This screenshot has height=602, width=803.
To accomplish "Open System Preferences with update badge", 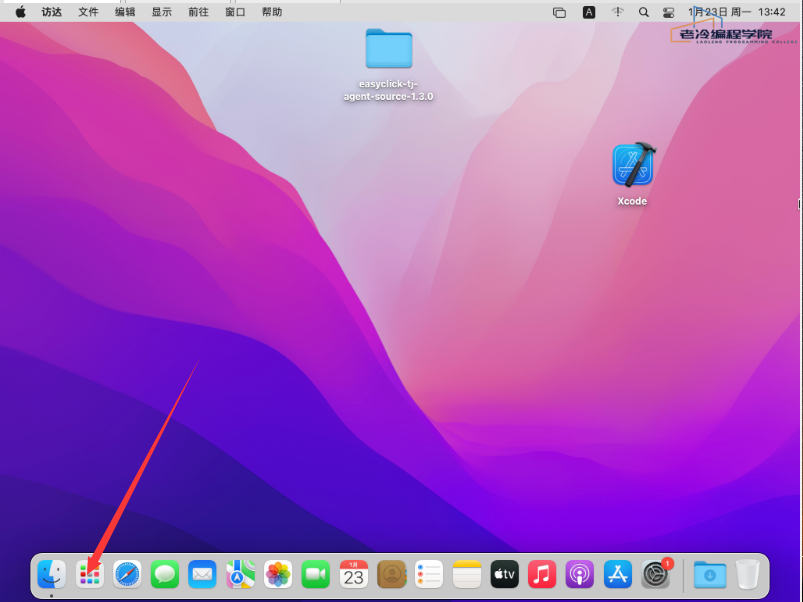I will (656, 574).
